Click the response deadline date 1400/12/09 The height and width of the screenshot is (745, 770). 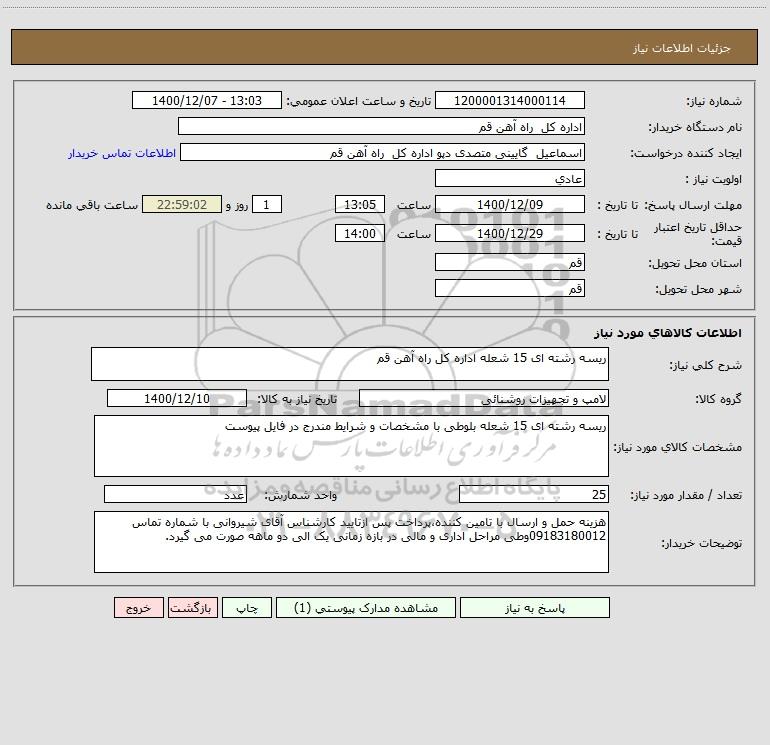click(x=510, y=204)
